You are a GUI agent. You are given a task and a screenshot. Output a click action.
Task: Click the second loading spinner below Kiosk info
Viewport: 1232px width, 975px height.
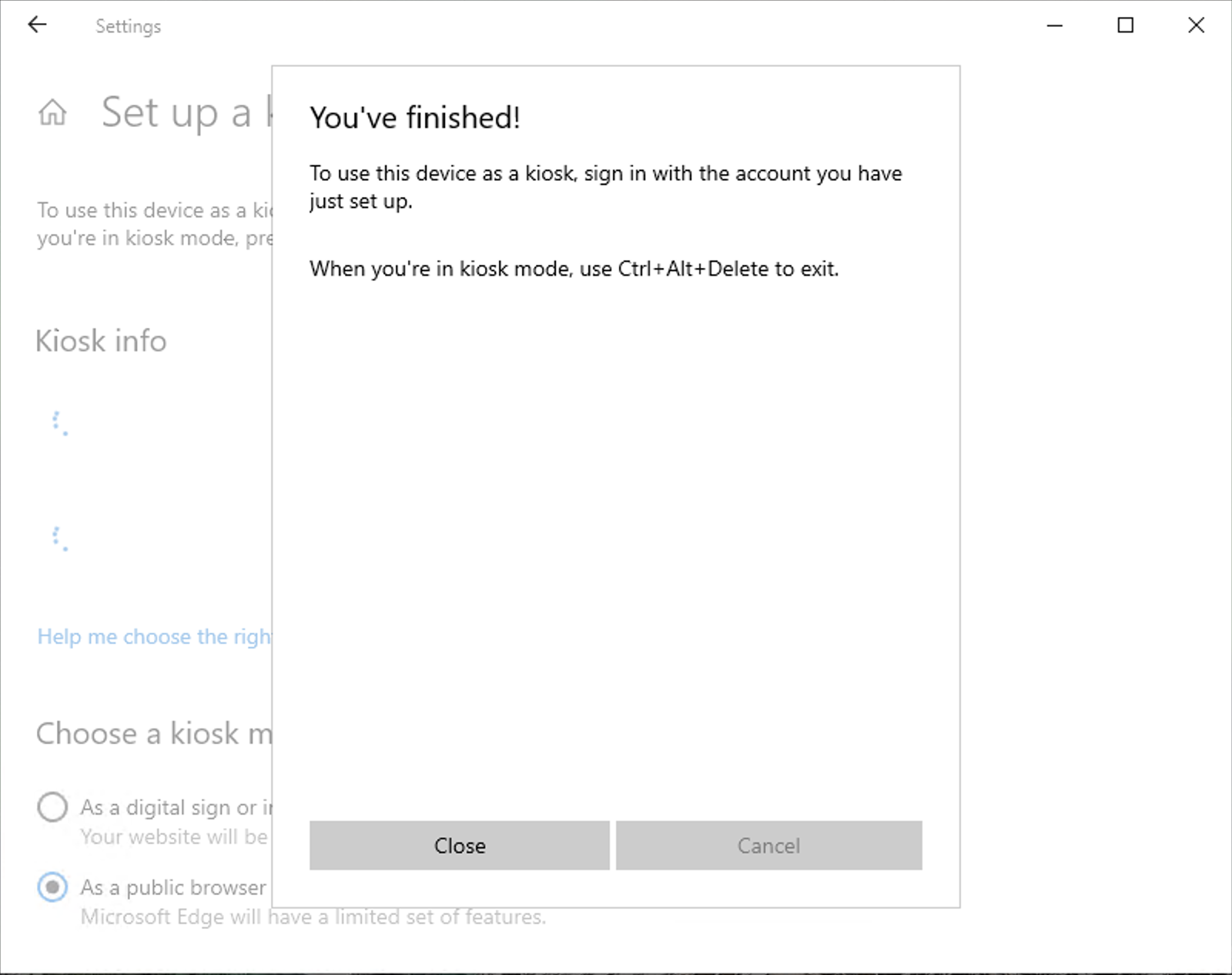pos(59,538)
